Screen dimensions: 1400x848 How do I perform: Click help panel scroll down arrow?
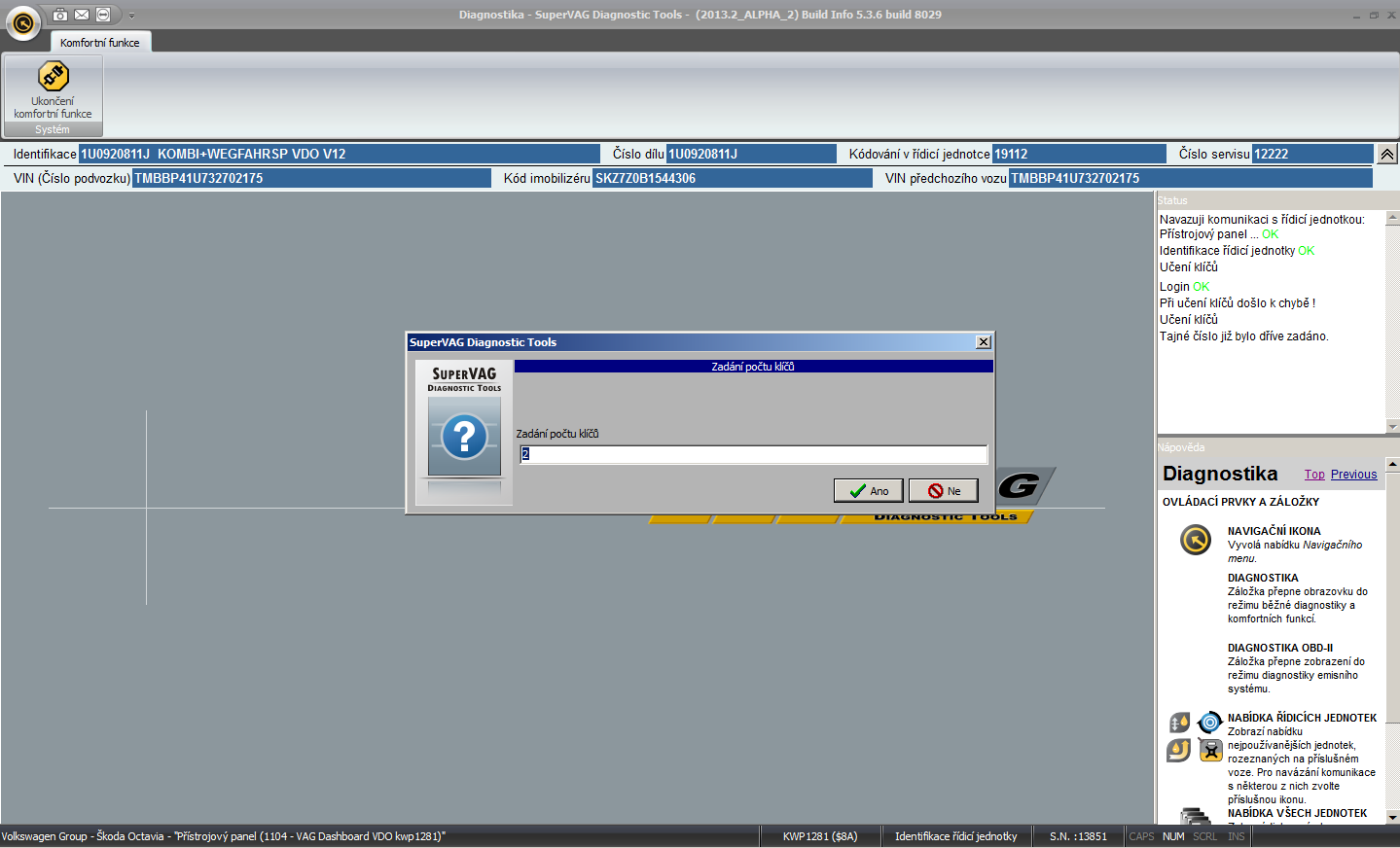coord(1392,817)
